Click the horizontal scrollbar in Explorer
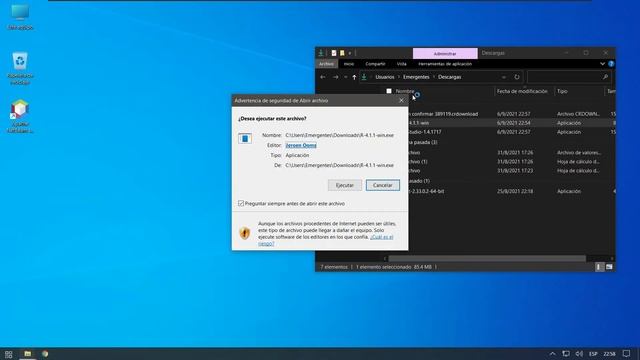Viewport: 640px width, 360px height. click(487, 258)
